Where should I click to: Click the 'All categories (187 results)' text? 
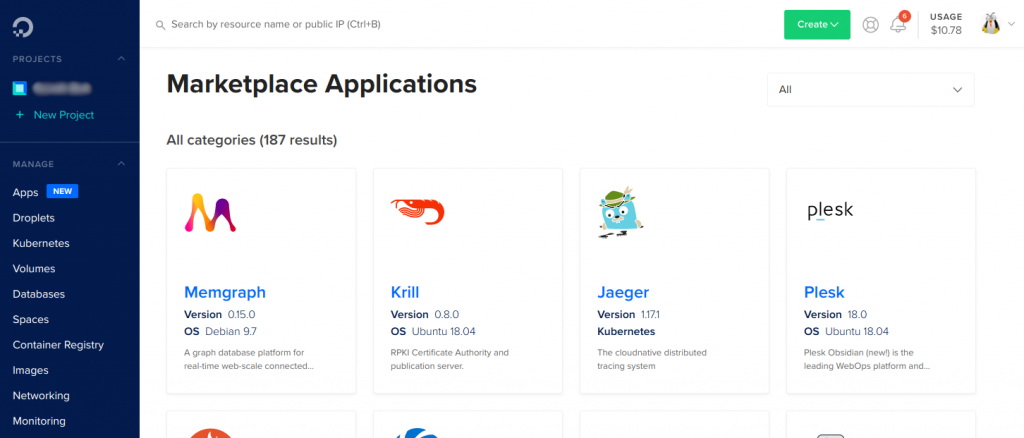tap(252, 140)
